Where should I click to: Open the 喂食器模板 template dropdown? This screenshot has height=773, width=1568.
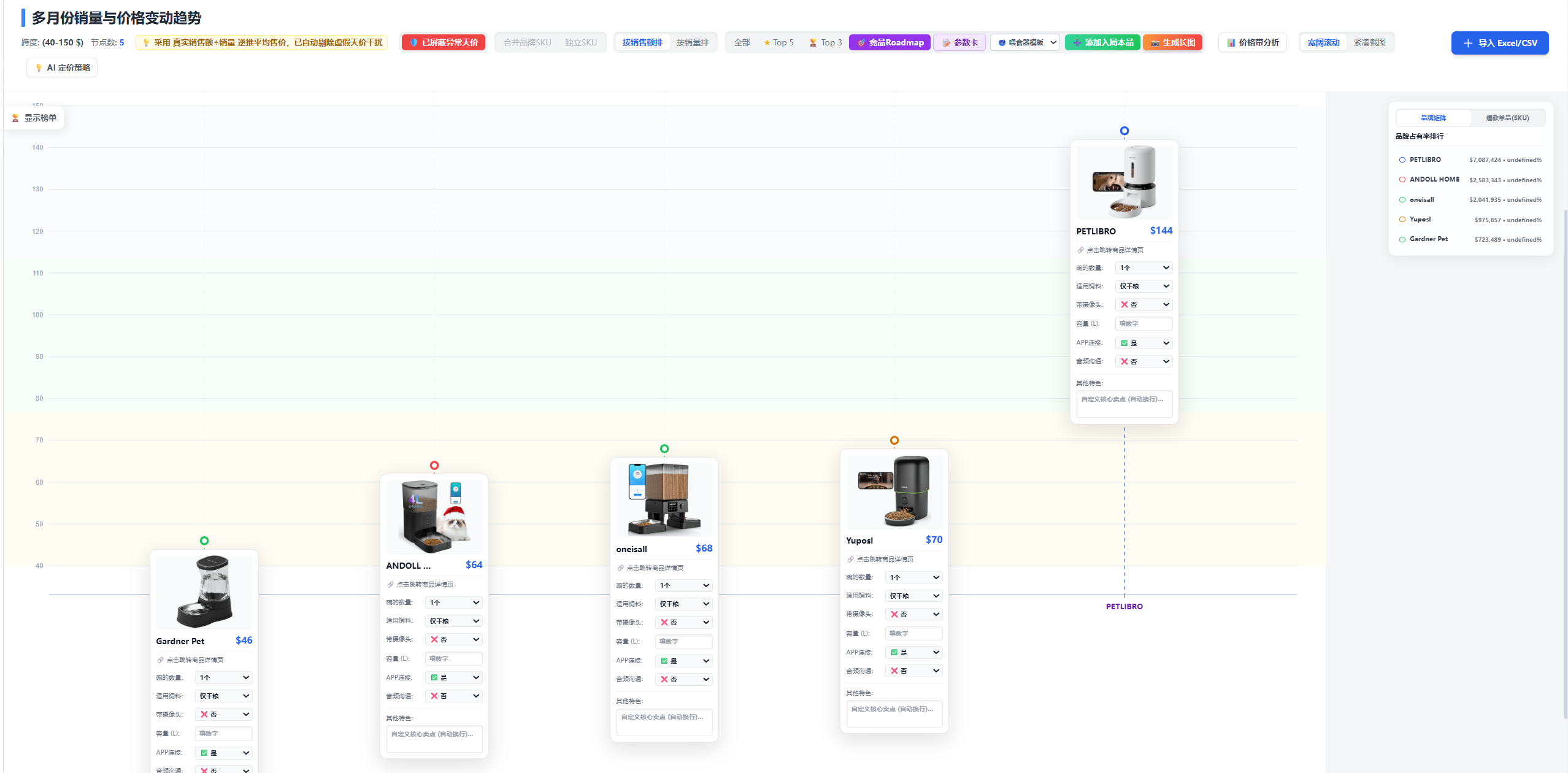point(1025,42)
